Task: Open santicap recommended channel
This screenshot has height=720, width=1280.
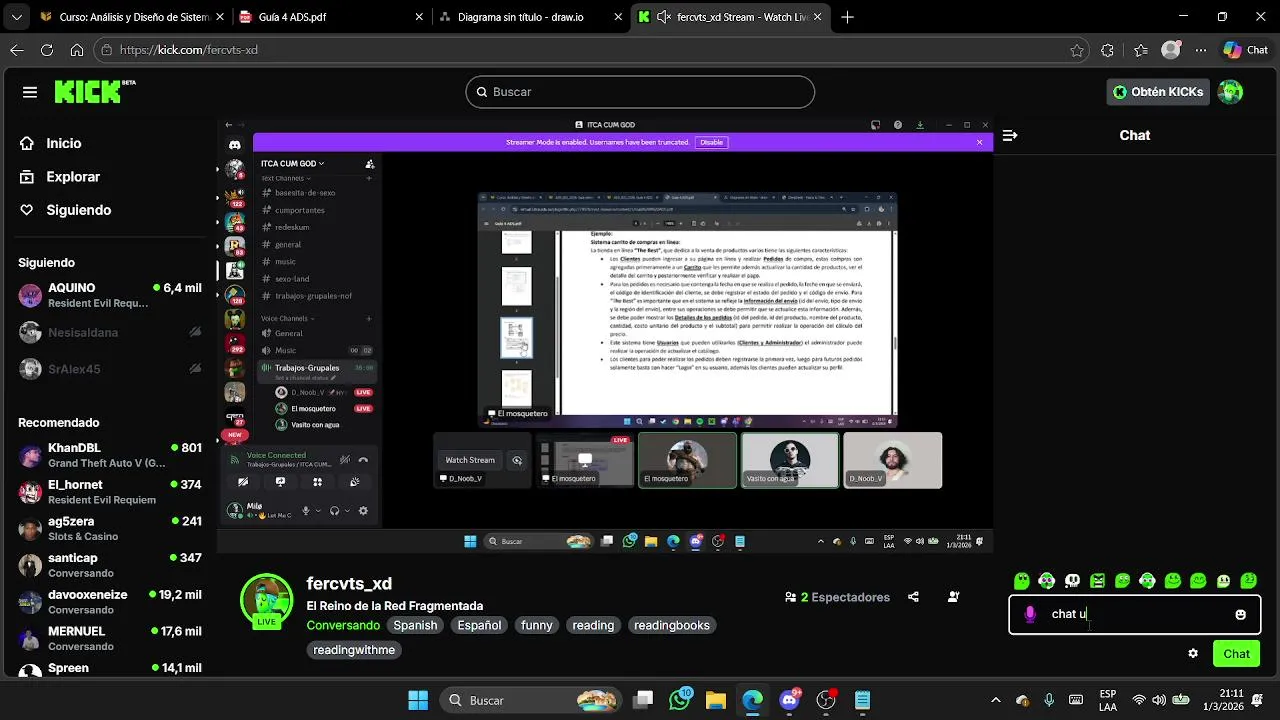Action: click(110, 565)
